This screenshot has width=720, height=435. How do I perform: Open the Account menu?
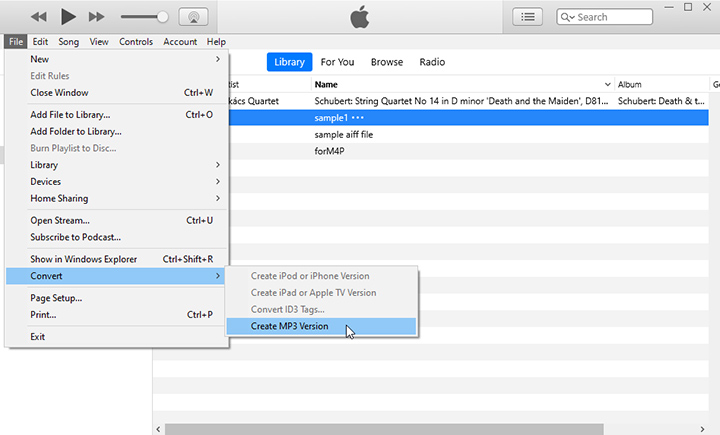pyautogui.click(x=180, y=42)
